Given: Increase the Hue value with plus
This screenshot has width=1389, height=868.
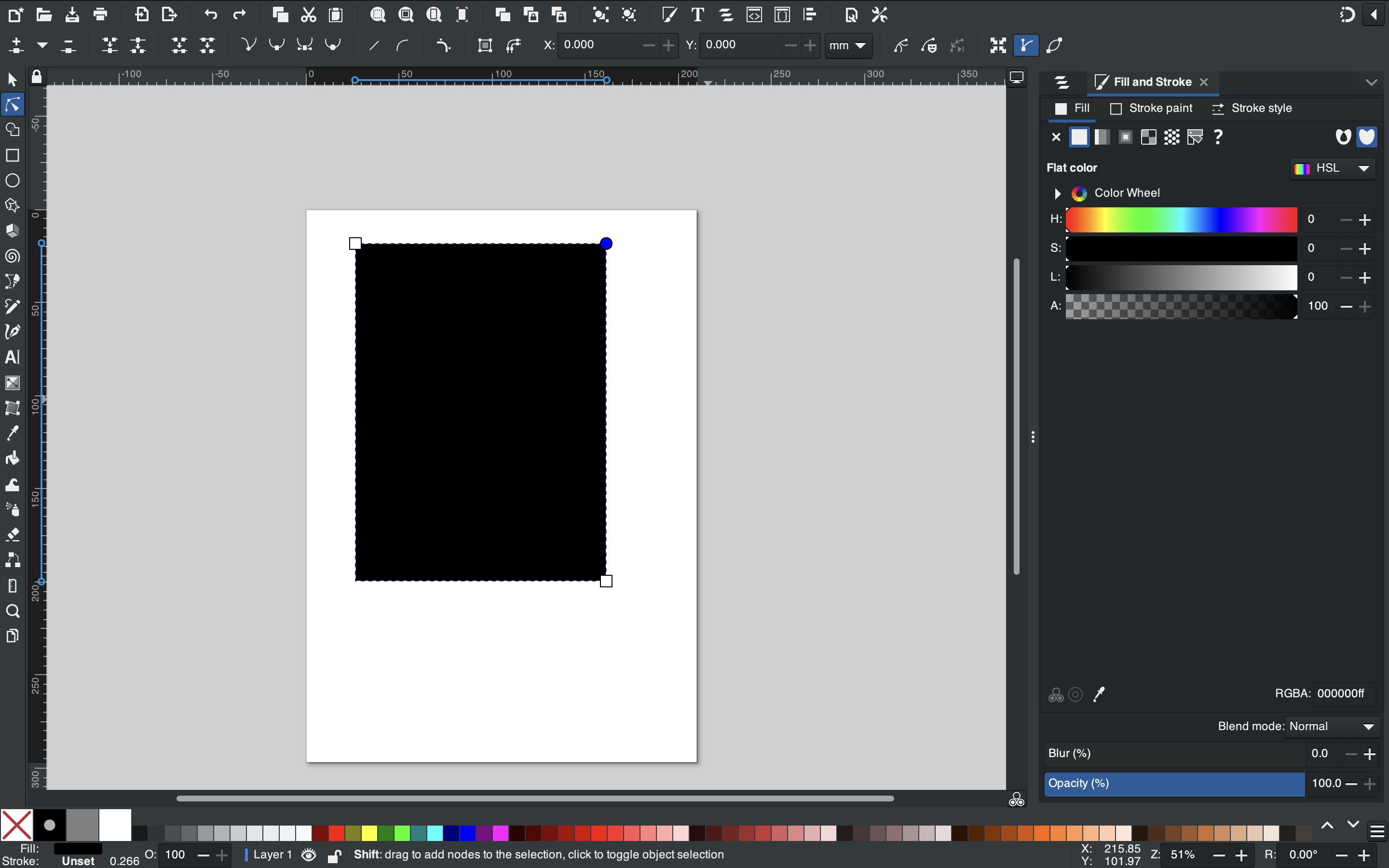Looking at the screenshot, I should click(x=1365, y=220).
